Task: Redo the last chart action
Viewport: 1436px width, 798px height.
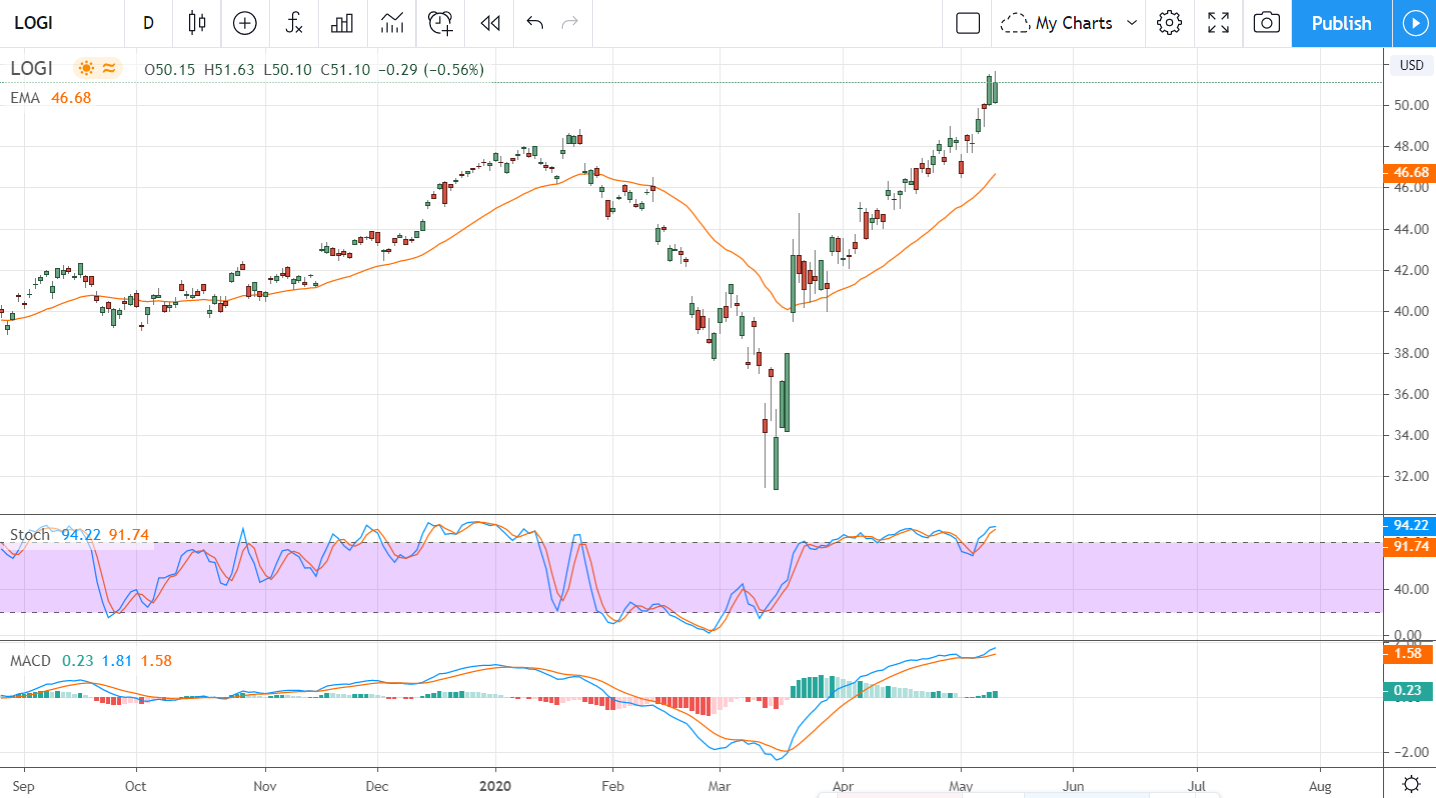Action: click(x=570, y=23)
